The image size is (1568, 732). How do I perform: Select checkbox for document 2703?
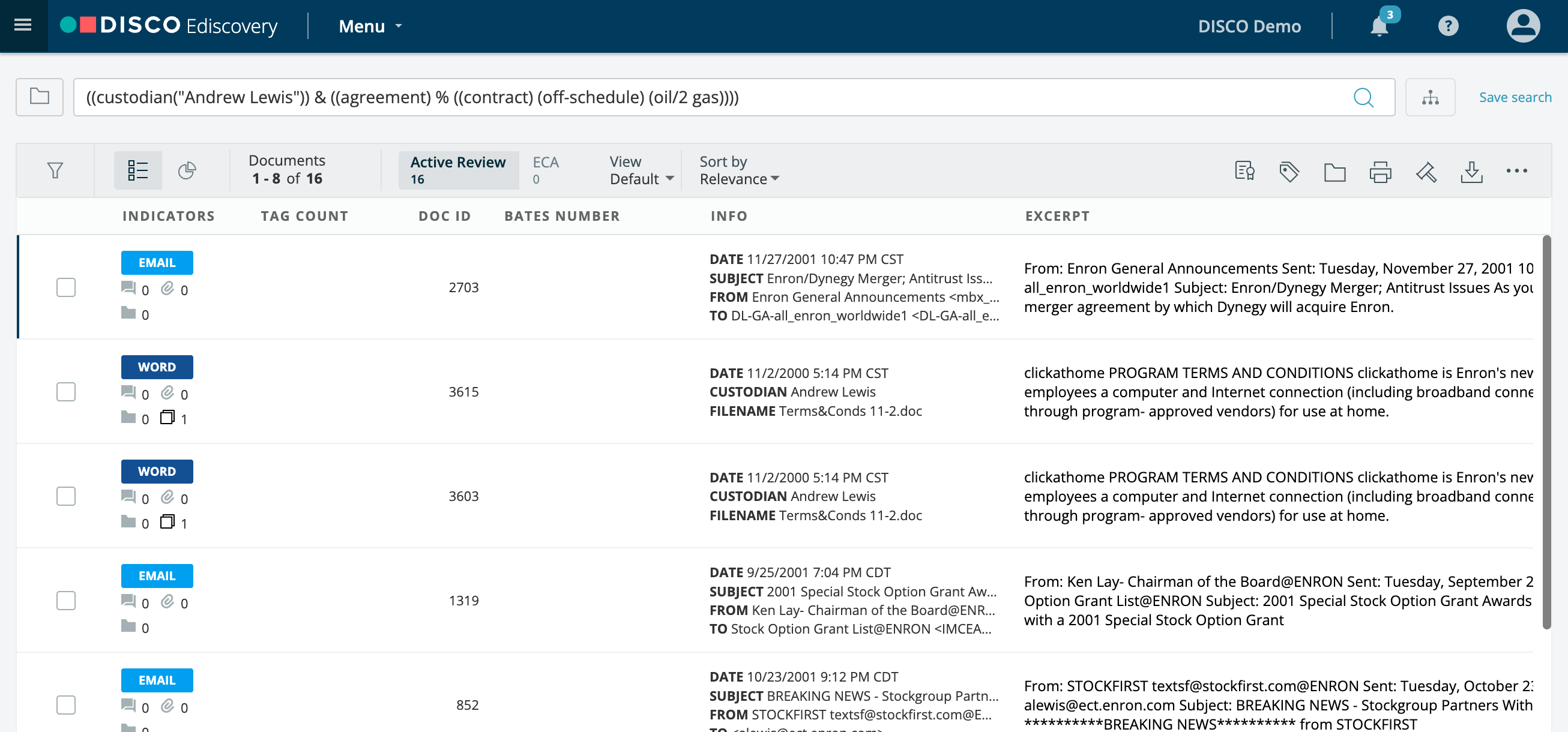click(66, 287)
